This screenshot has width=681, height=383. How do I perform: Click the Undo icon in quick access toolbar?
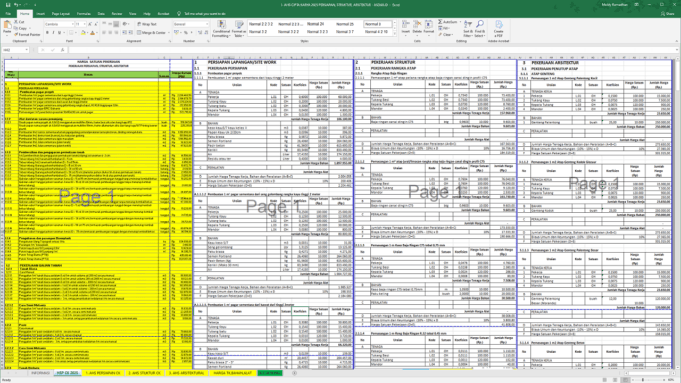16,5
